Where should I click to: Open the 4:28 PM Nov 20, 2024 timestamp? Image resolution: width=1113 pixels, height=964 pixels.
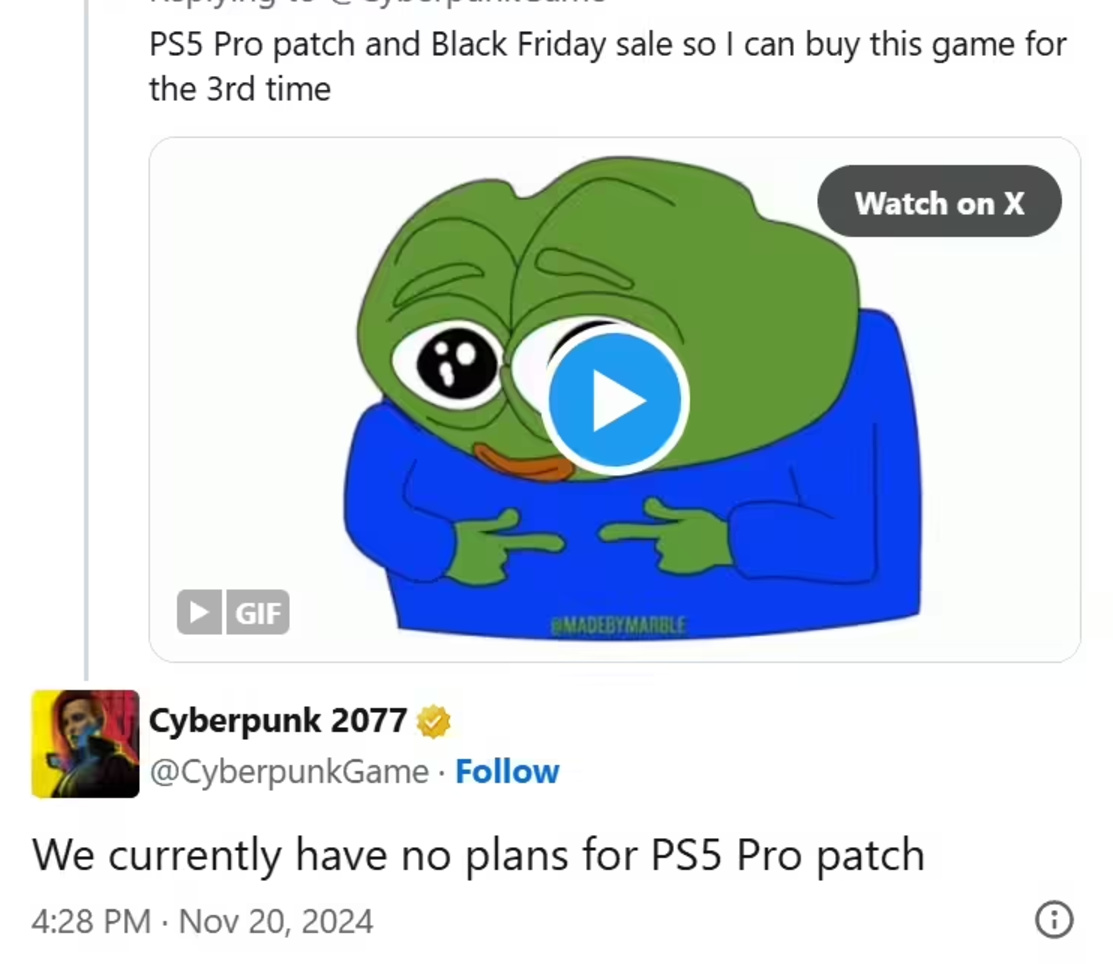(x=202, y=921)
